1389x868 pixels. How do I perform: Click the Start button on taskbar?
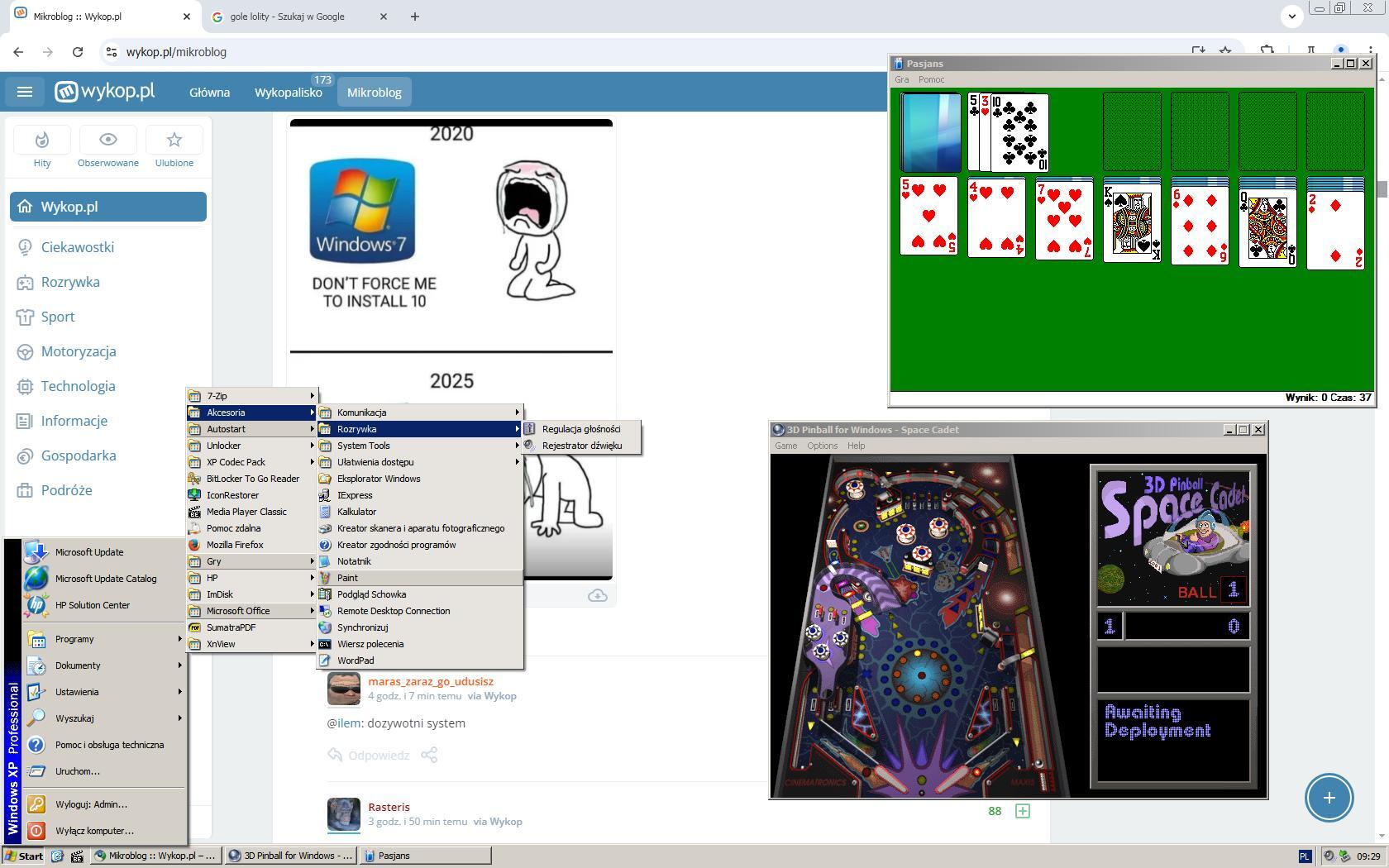point(24,856)
